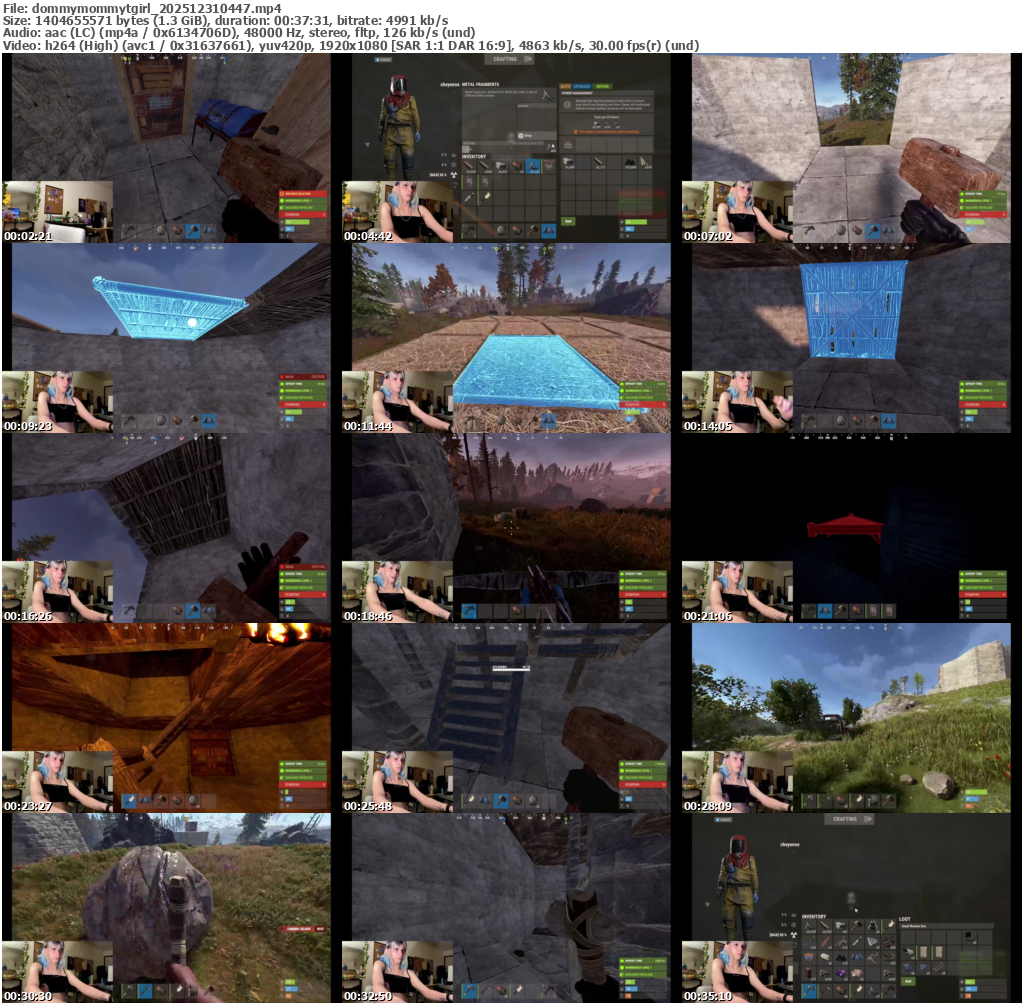Click the toolbox icon slot in cupboard panel
This screenshot has height=1003, width=1024.
click(568, 145)
